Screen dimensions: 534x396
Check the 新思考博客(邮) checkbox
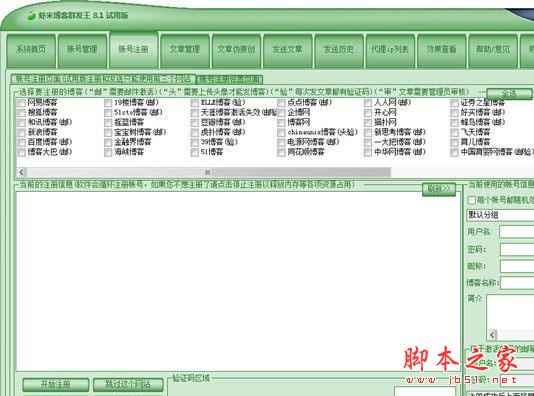pos(368,132)
